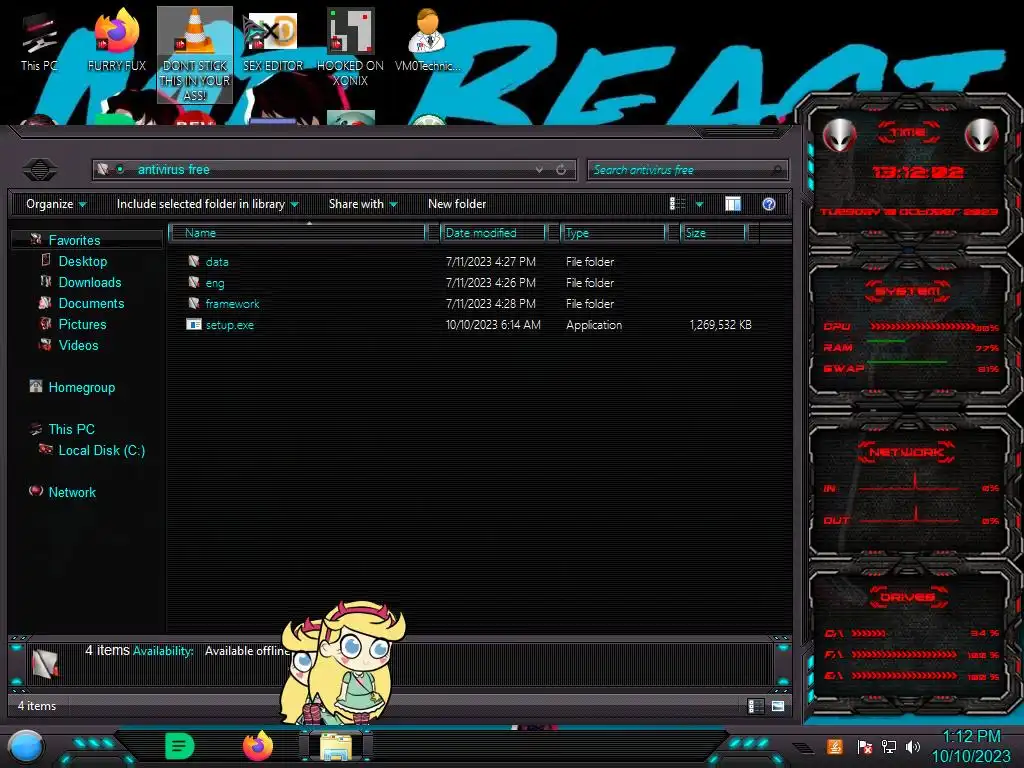Open the view options dropdown arrow
This screenshot has width=1024, height=768.
[x=699, y=204]
